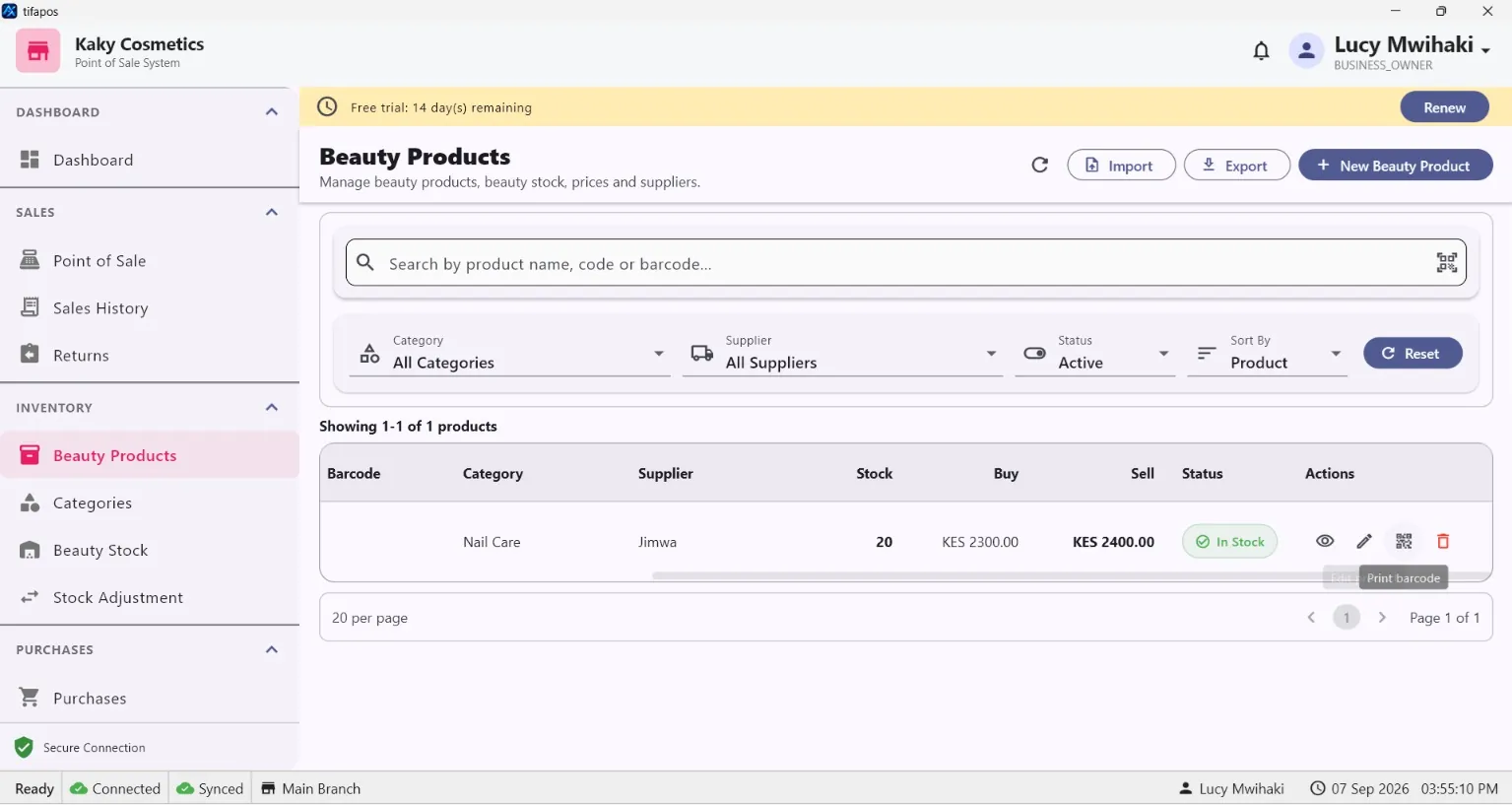Open Point of Sale page
Image resolution: width=1512 pixels, height=805 pixels.
(x=150, y=260)
